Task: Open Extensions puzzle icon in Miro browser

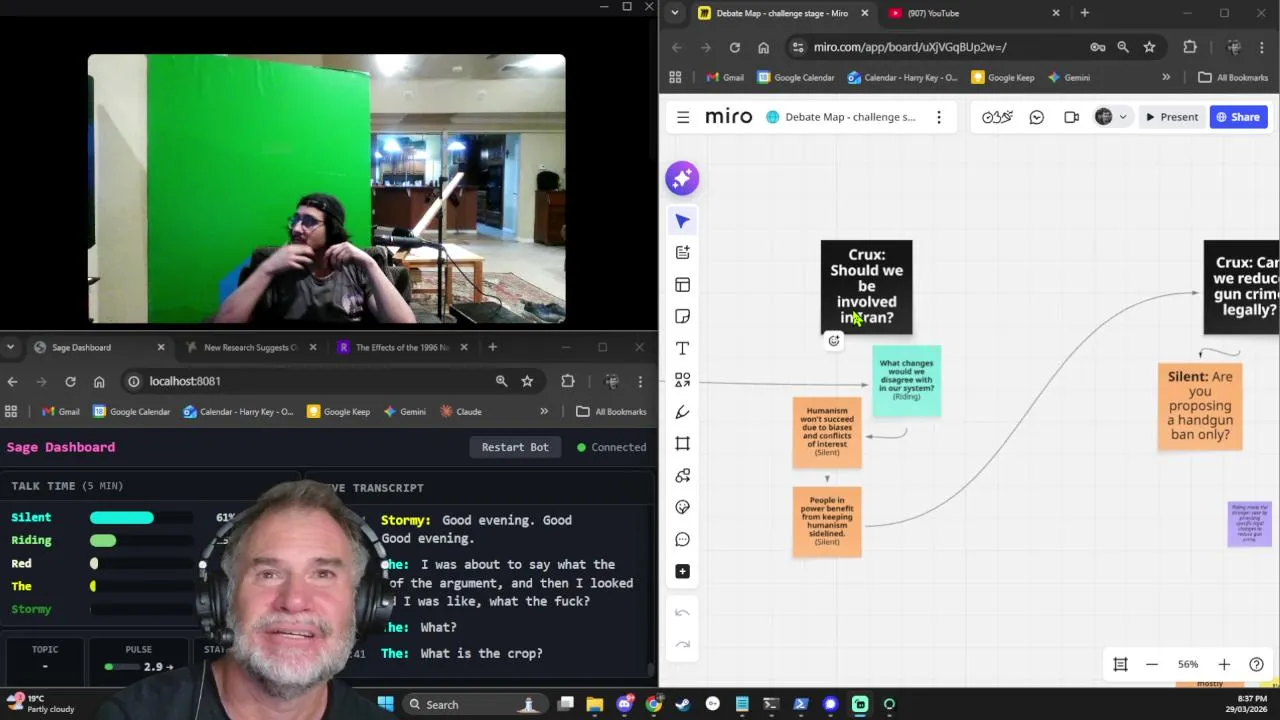Action: [1190, 47]
